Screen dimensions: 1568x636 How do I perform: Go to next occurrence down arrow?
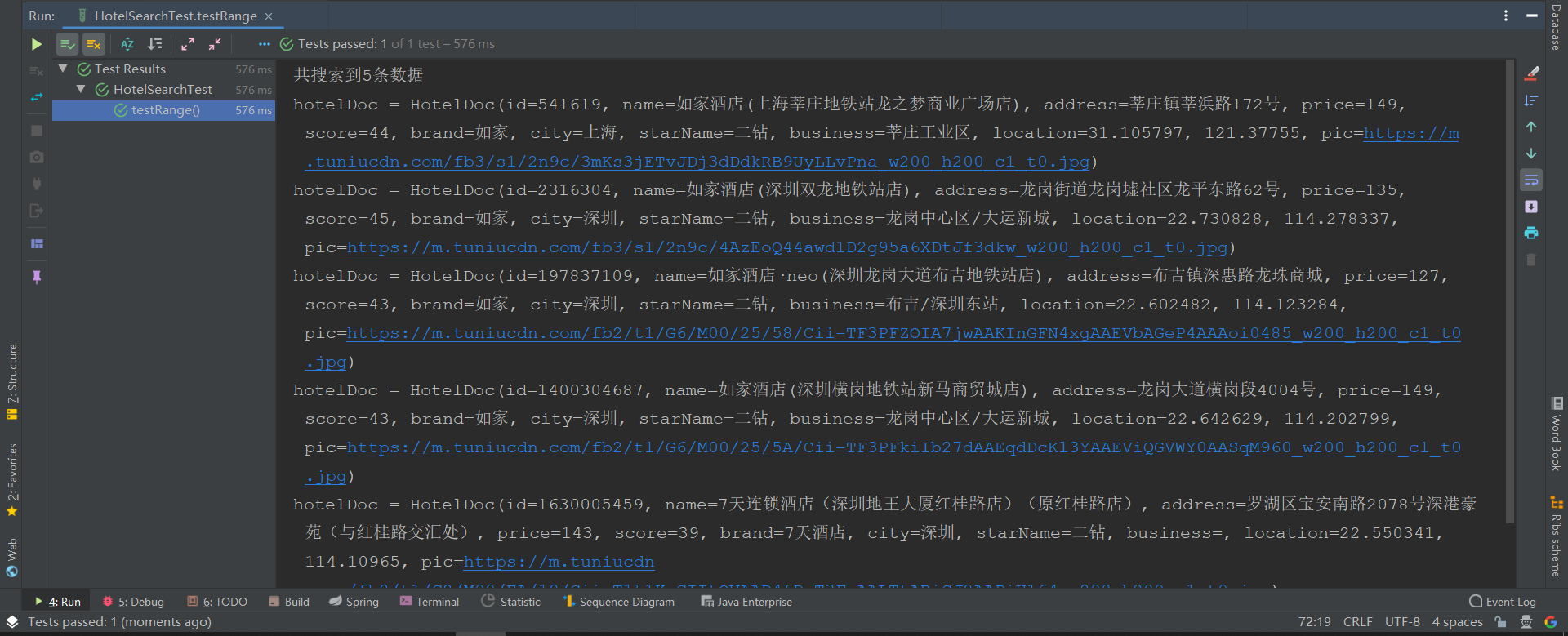1531,153
